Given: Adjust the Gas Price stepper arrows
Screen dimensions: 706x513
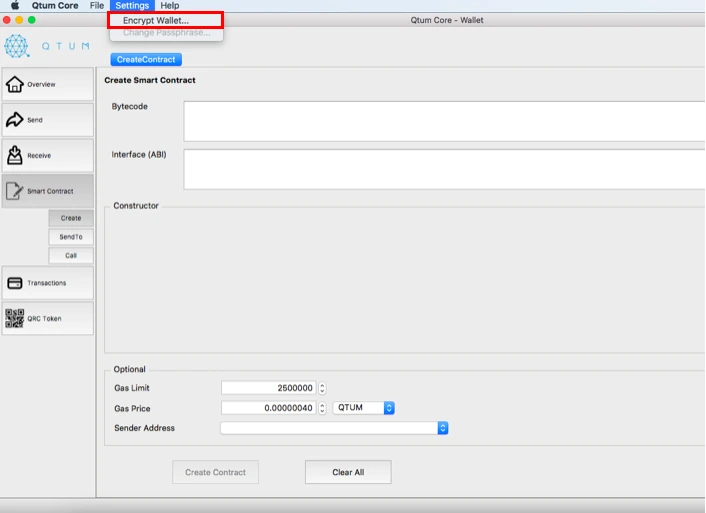Looking at the screenshot, I should [x=322, y=408].
